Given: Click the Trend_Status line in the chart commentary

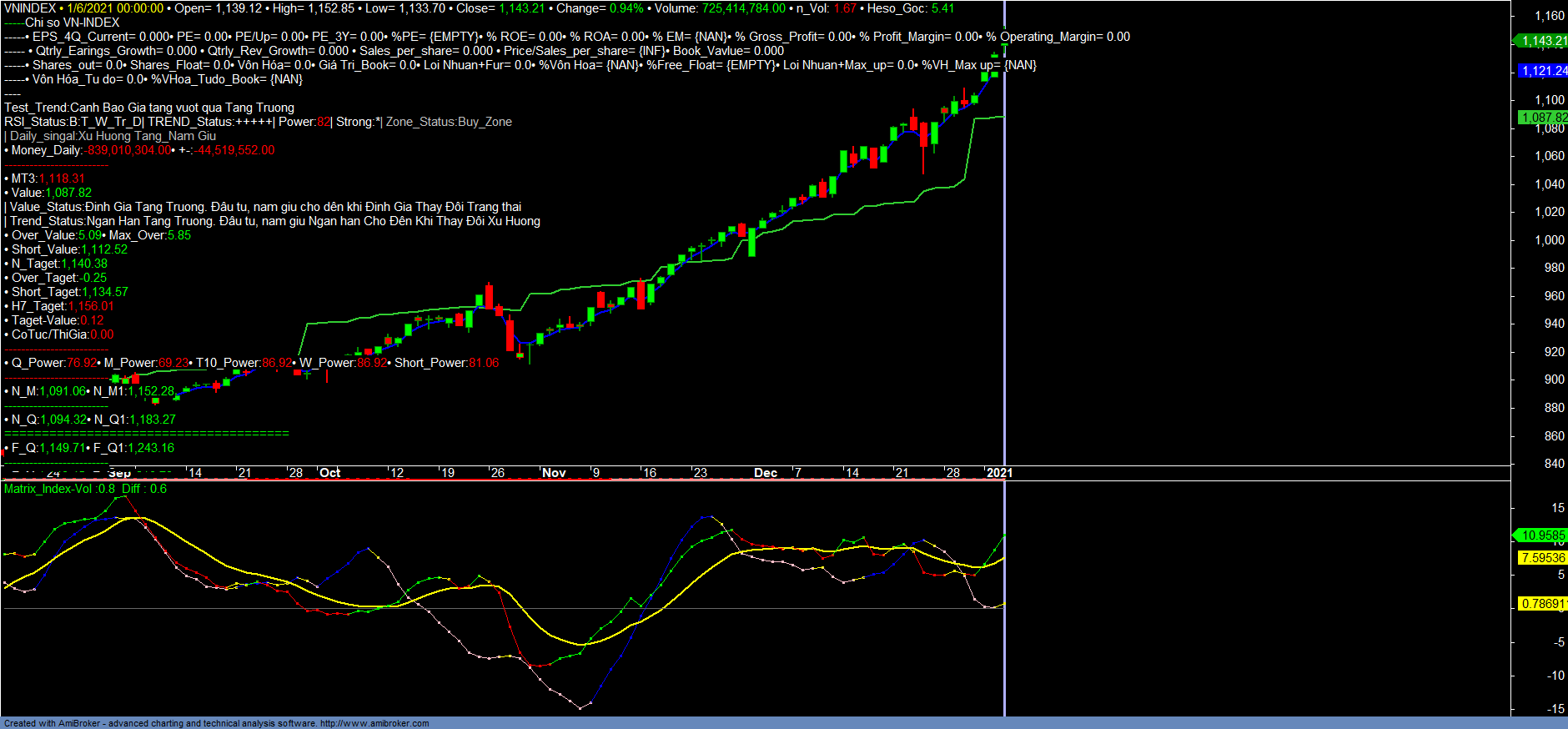Looking at the screenshot, I should (x=275, y=221).
